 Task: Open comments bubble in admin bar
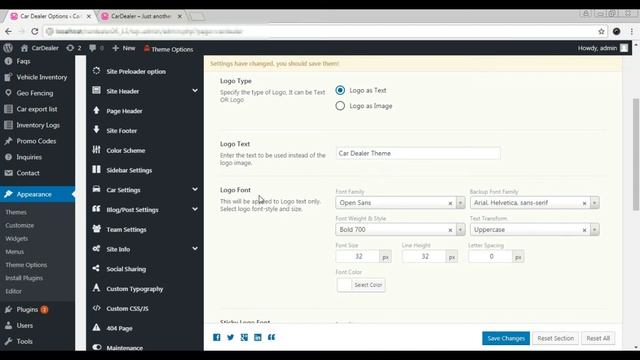point(96,48)
